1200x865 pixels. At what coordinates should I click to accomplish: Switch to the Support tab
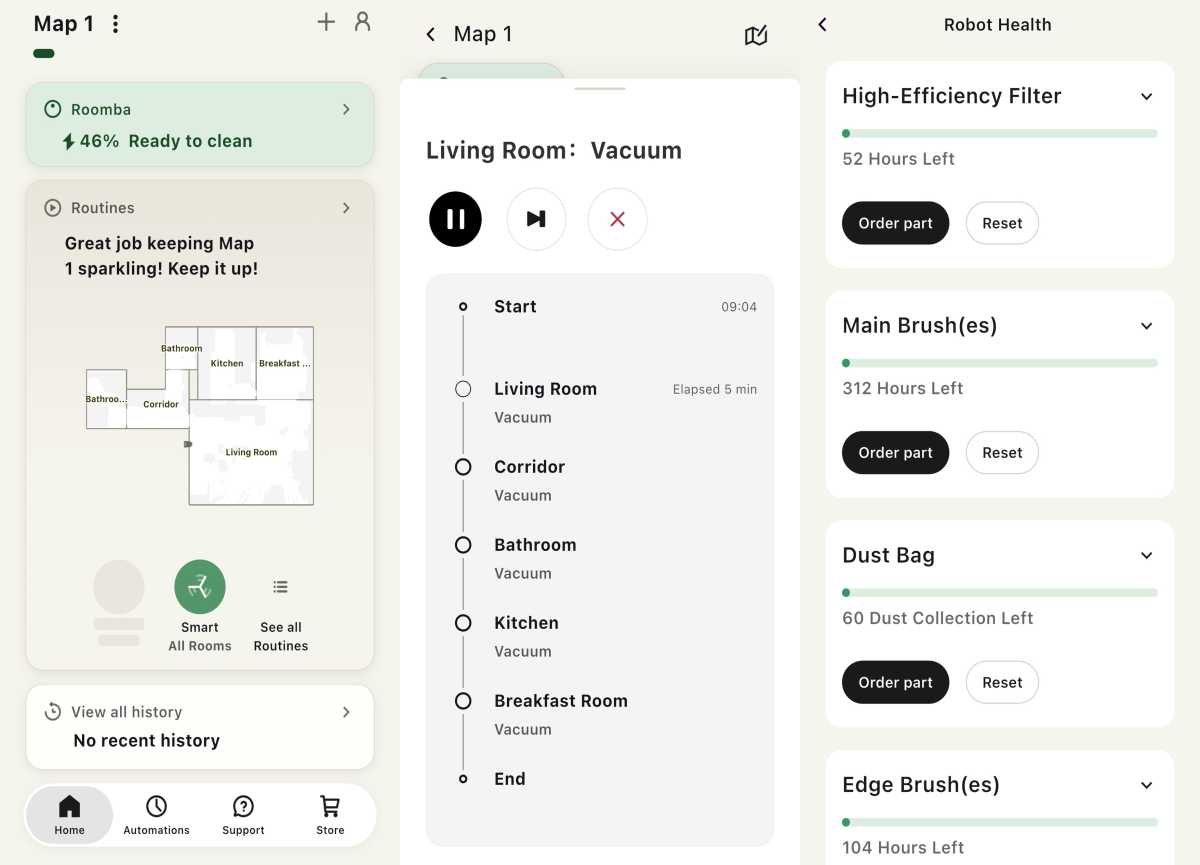point(243,815)
